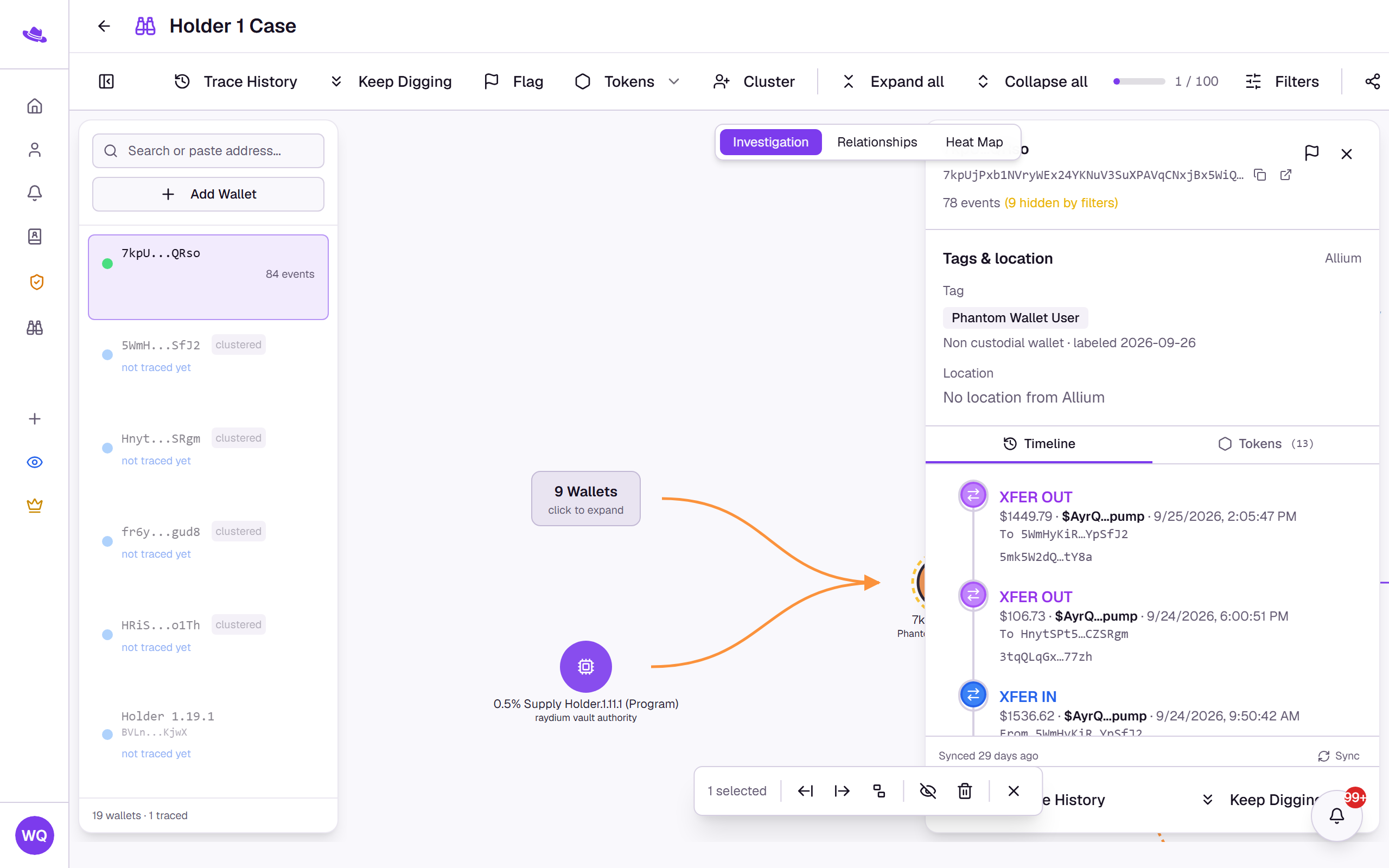Copy the wallet address with copy icon
Screen dimensions: 1389x868
(1260, 175)
